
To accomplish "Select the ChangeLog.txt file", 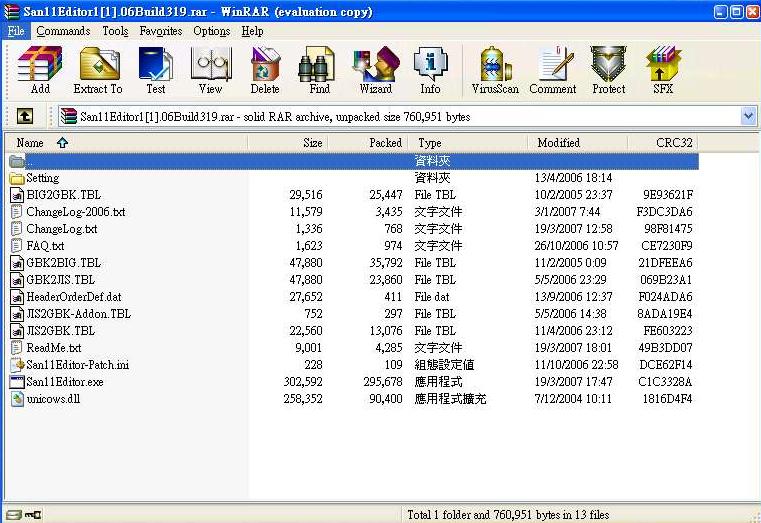I will [62, 229].
